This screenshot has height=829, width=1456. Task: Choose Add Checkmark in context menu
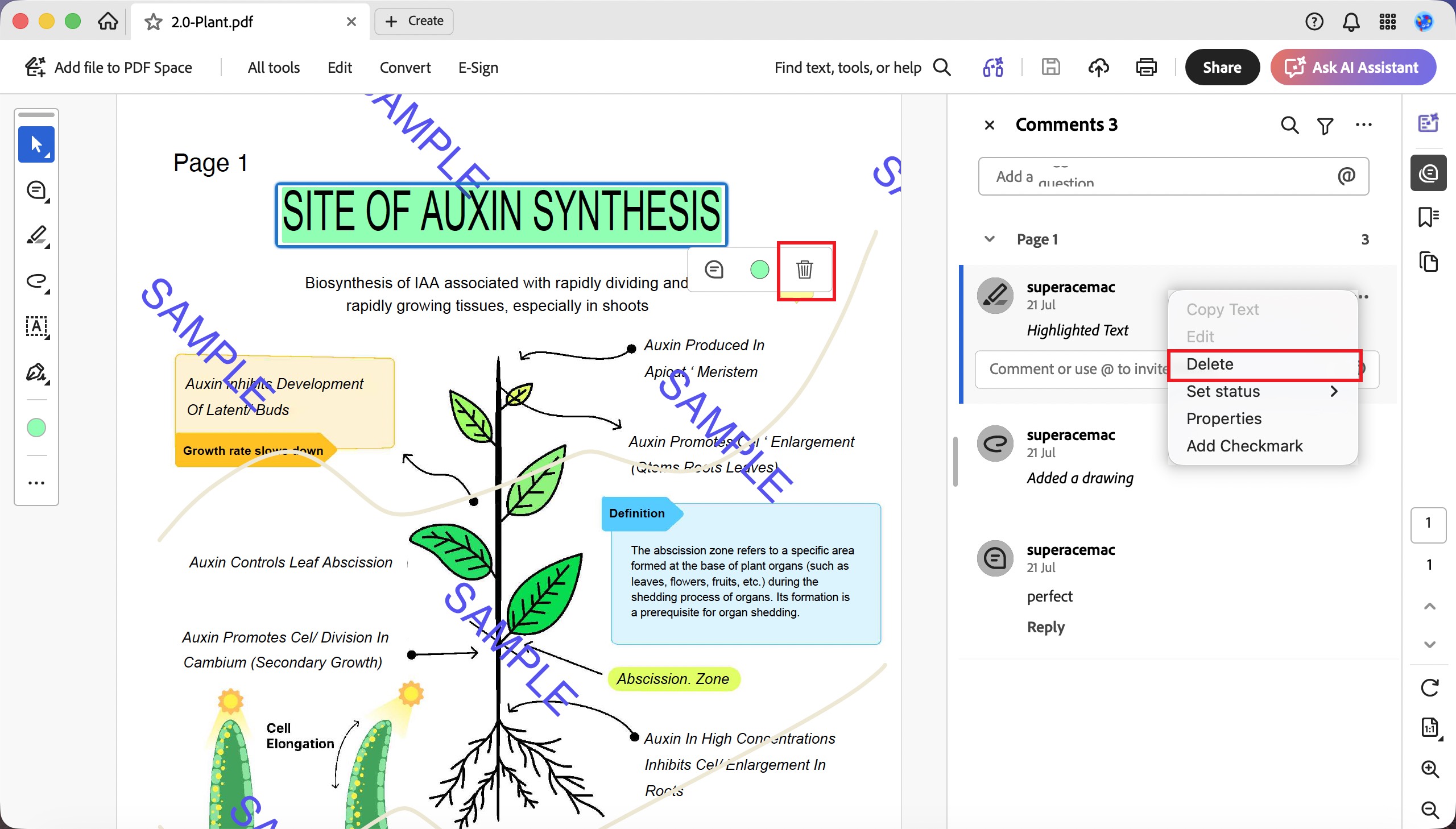[1244, 446]
